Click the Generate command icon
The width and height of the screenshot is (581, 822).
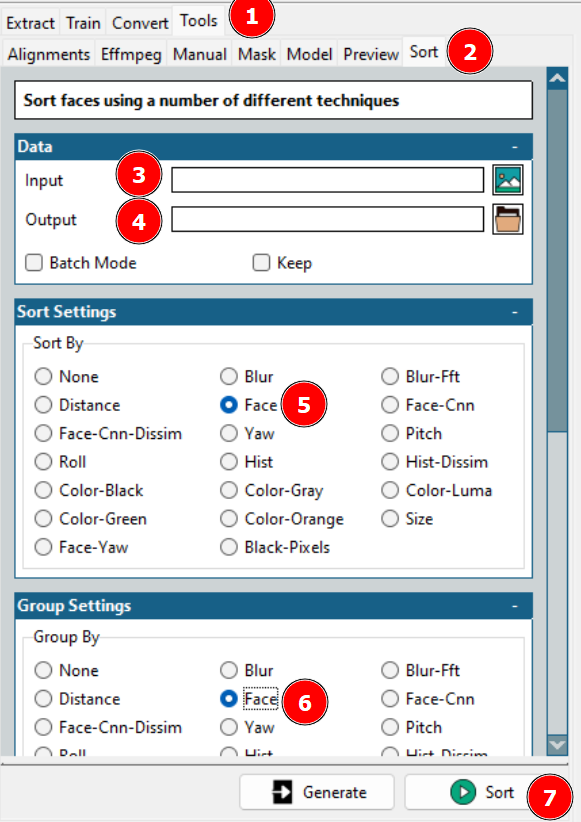(x=282, y=792)
